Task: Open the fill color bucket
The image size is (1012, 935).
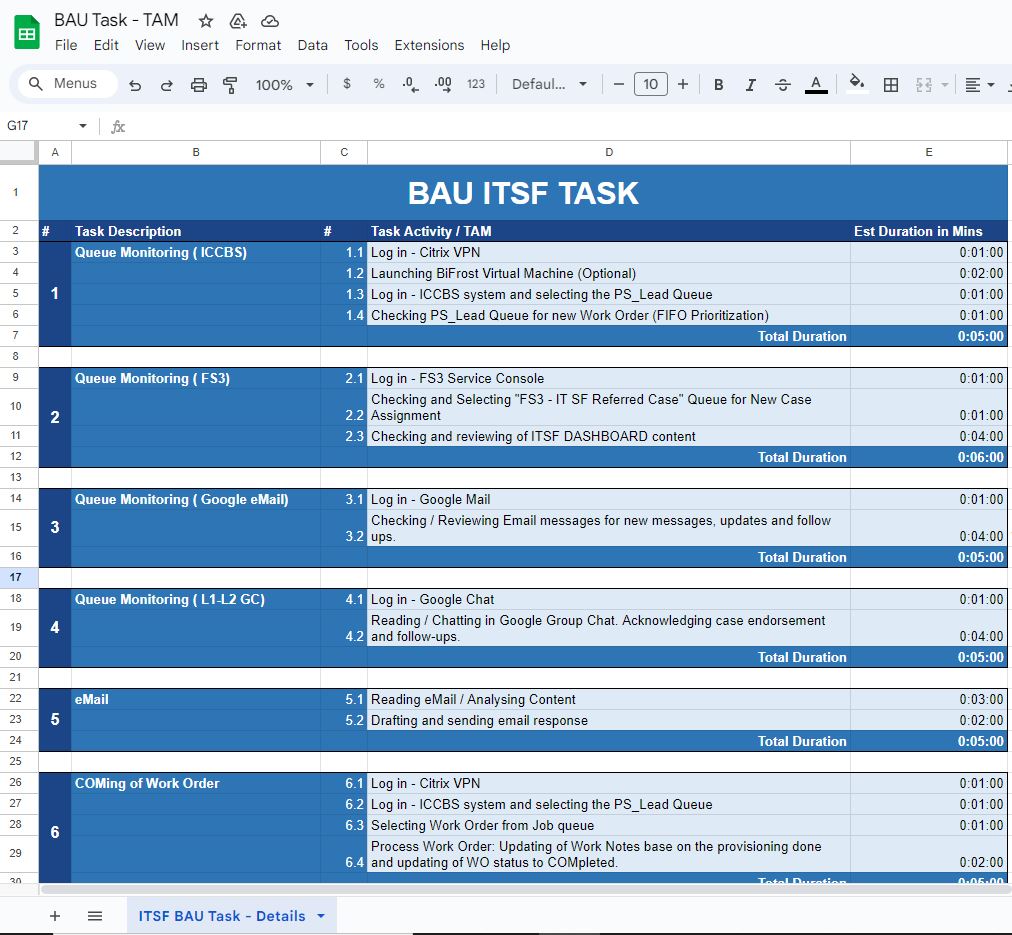Action: point(856,83)
